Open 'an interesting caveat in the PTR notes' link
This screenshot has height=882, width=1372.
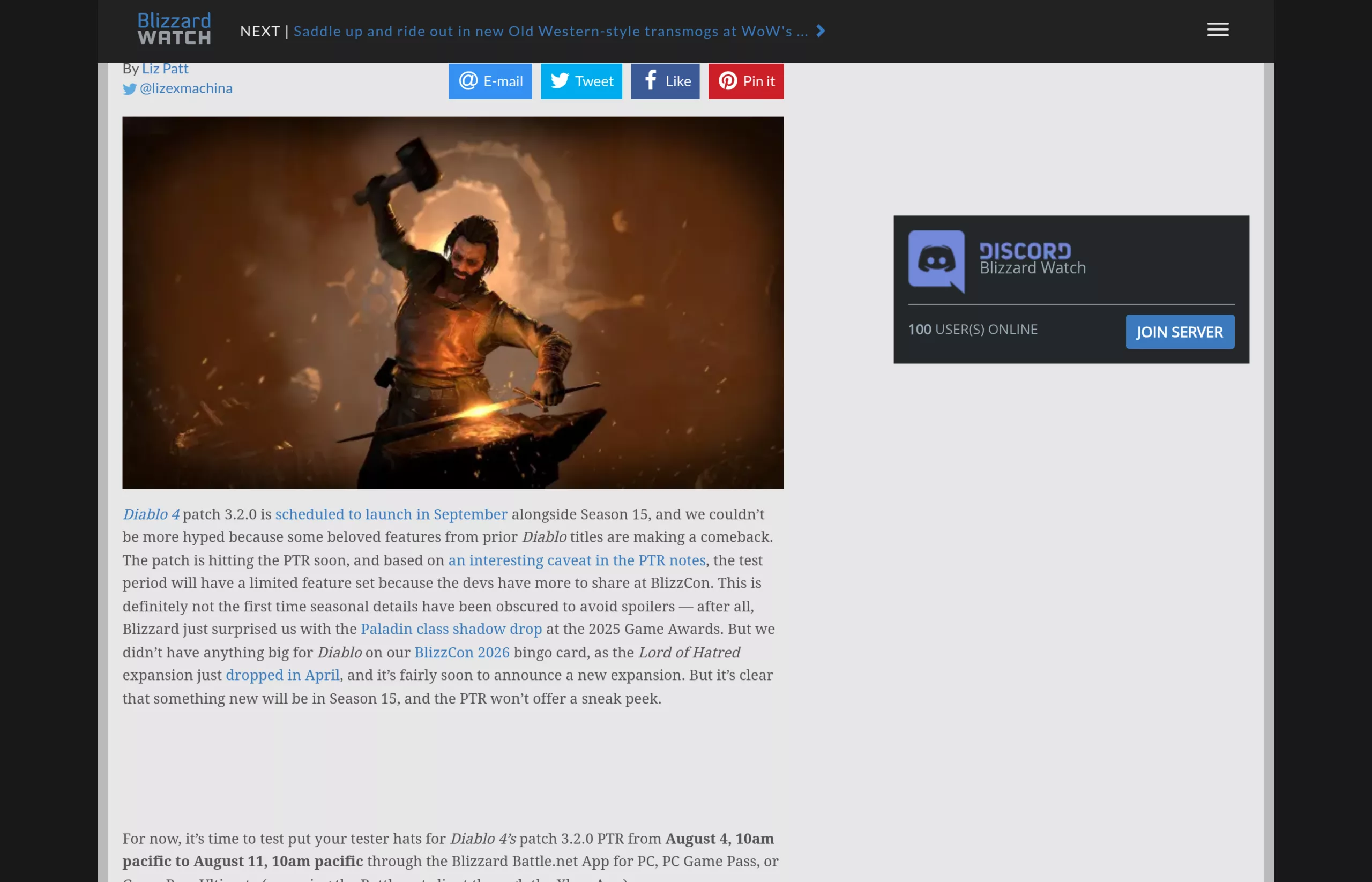pos(576,560)
